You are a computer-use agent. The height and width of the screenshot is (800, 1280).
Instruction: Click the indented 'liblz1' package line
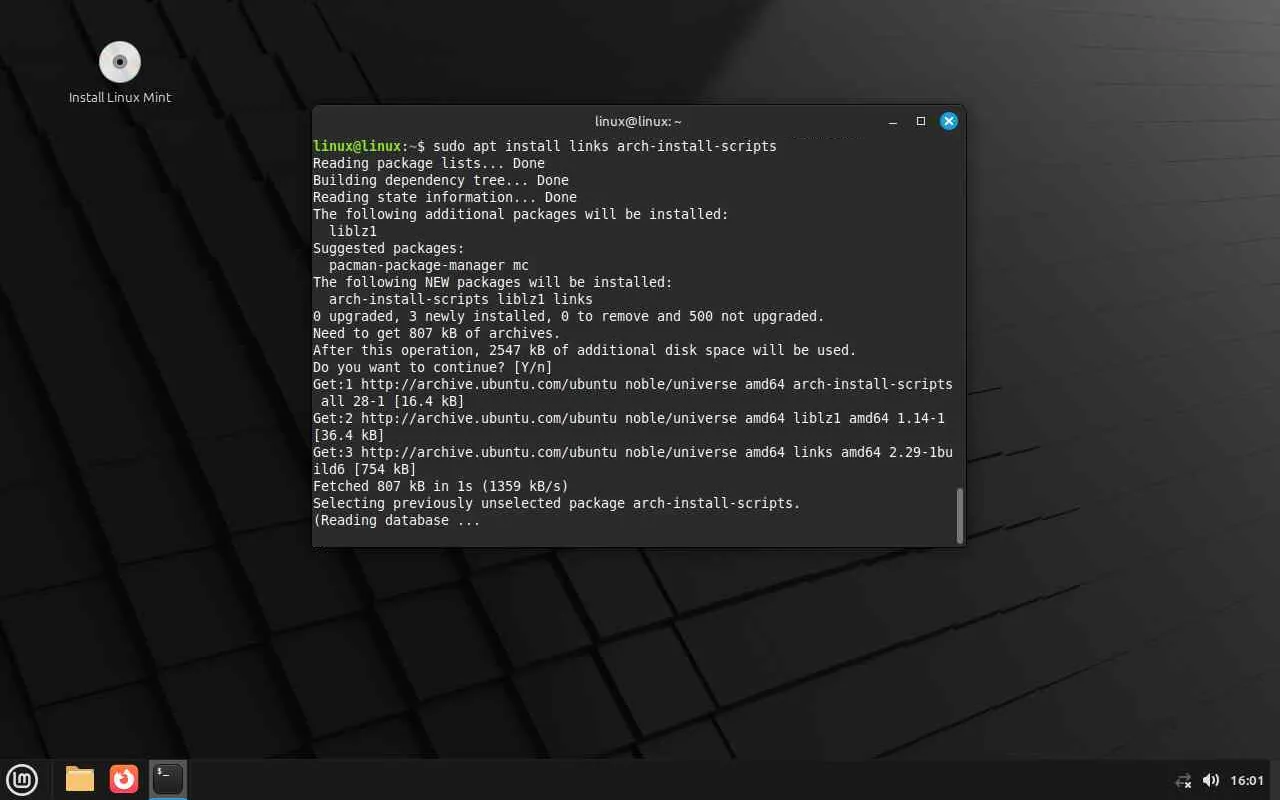pos(353,231)
